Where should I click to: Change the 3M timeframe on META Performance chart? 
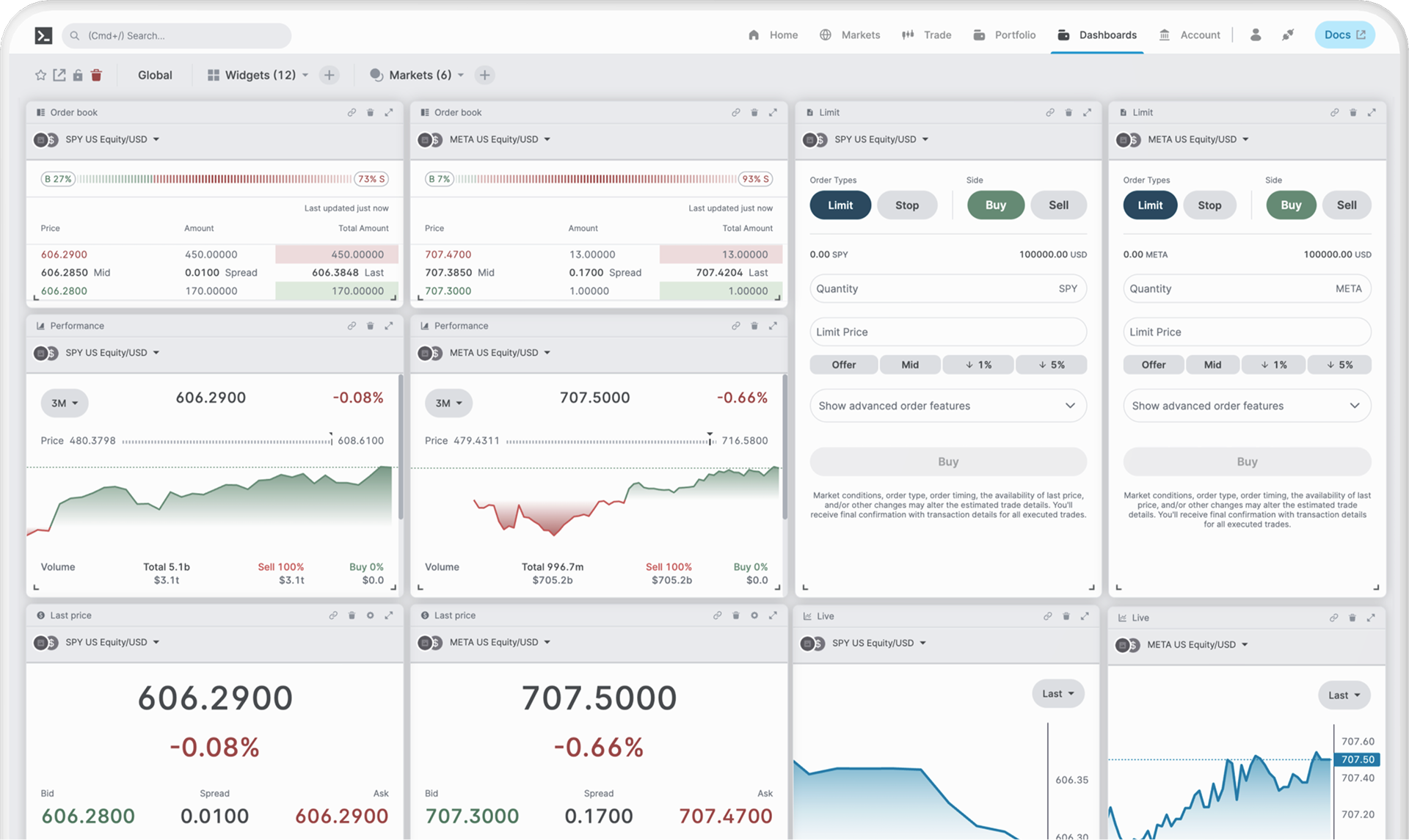point(448,403)
